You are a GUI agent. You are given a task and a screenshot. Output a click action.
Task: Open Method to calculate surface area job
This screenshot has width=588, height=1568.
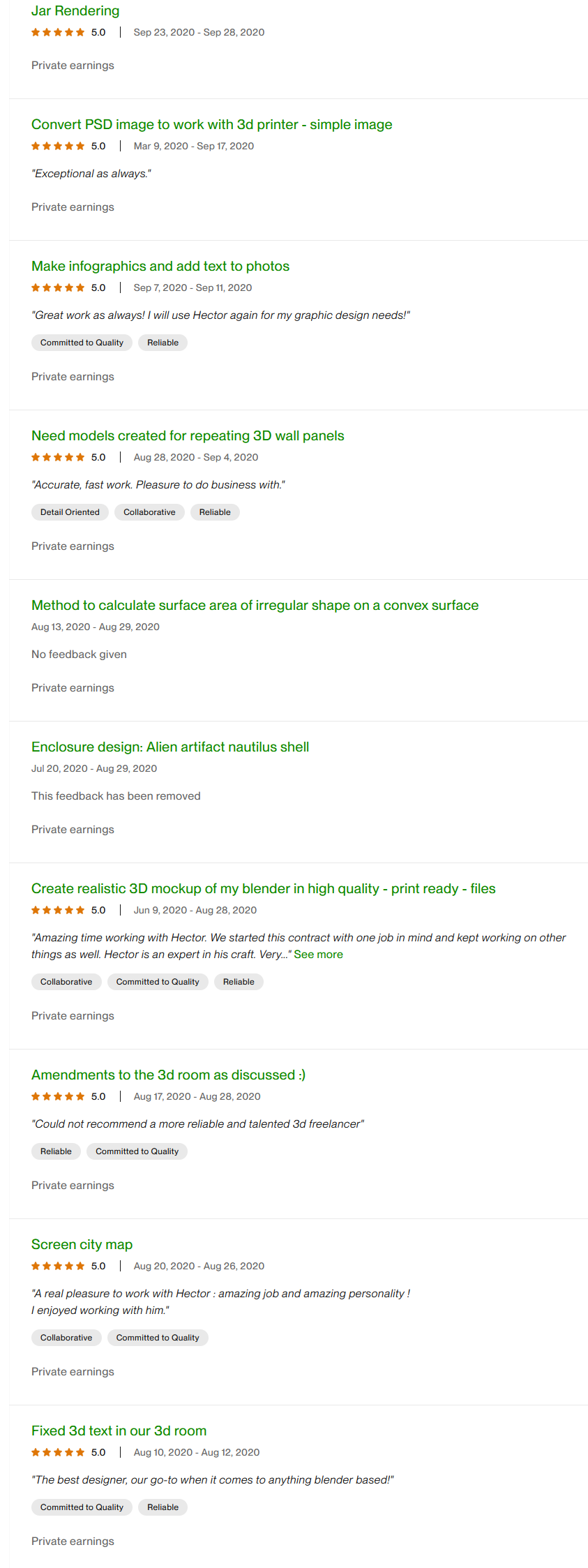[255, 606]
